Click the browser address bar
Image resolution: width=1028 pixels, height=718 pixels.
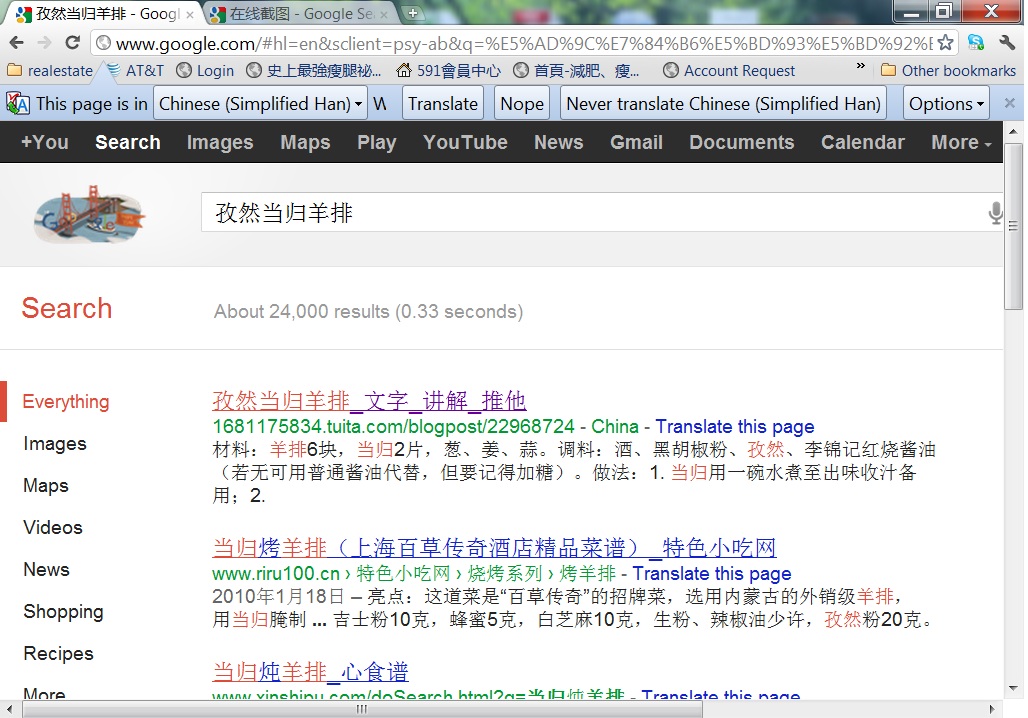pyautogui.click(x=523, y=43)
